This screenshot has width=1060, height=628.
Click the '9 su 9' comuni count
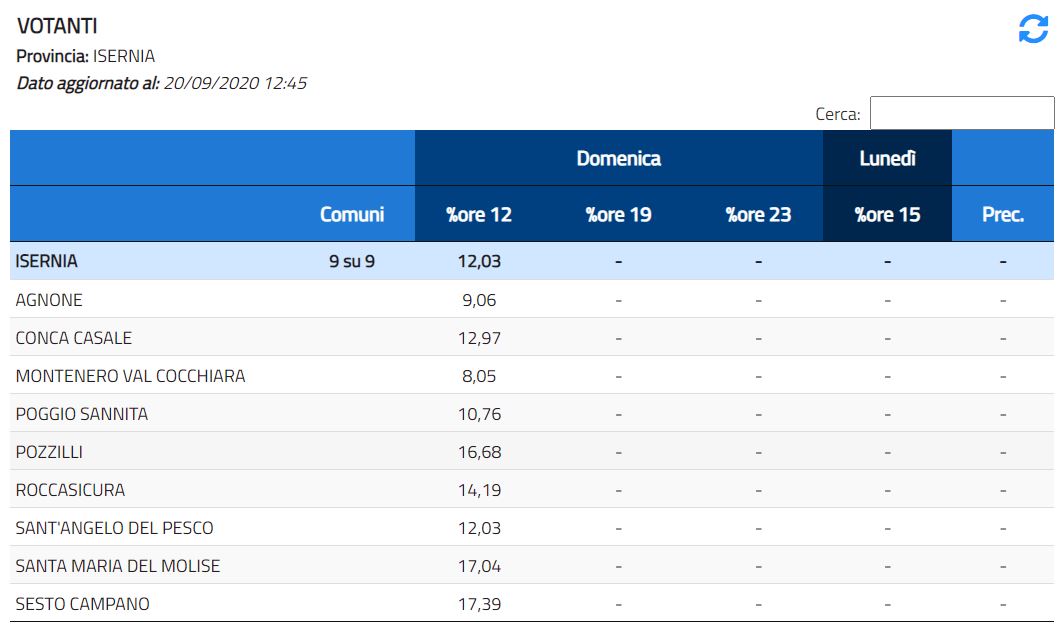pyautogui.click(x=352, y=261)
